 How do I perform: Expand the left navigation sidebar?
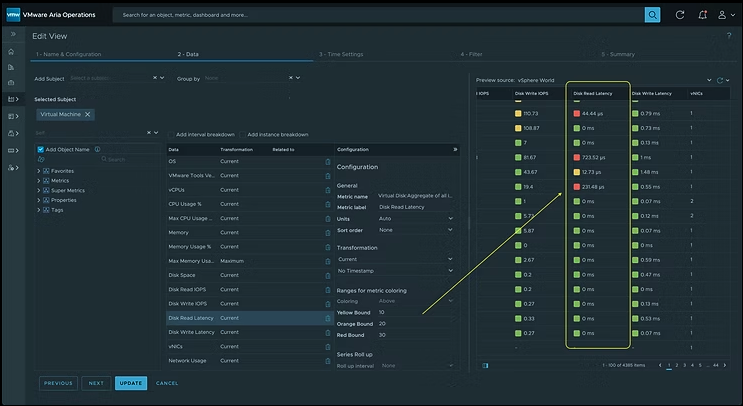13,34
